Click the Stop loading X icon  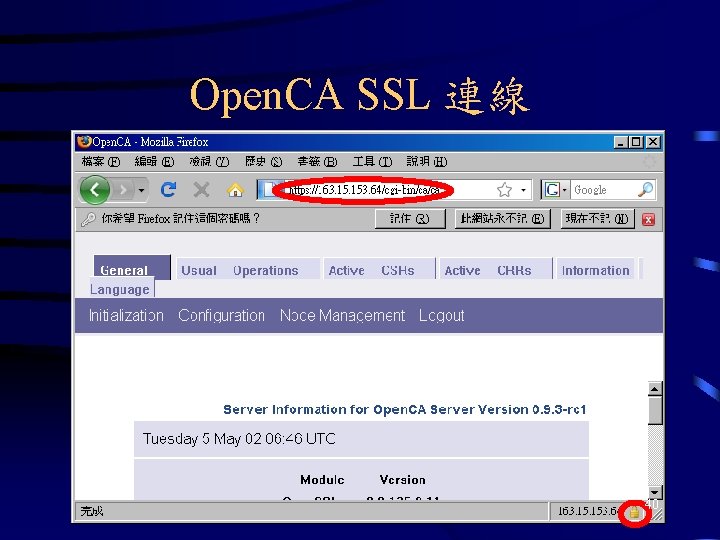point(202,190)
